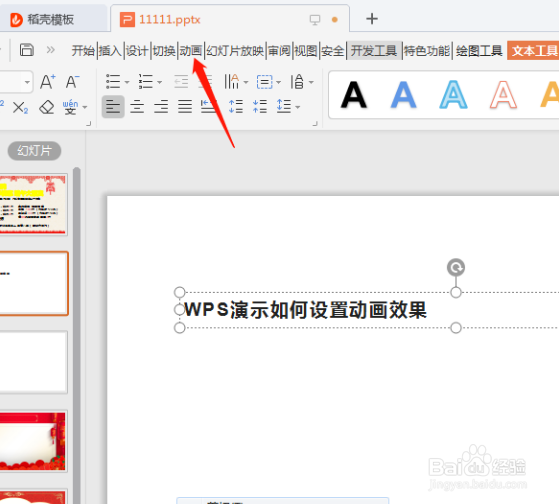Click the Save icon in quick access toolbar
Screen dimensions: 559x504
[27, 50]
